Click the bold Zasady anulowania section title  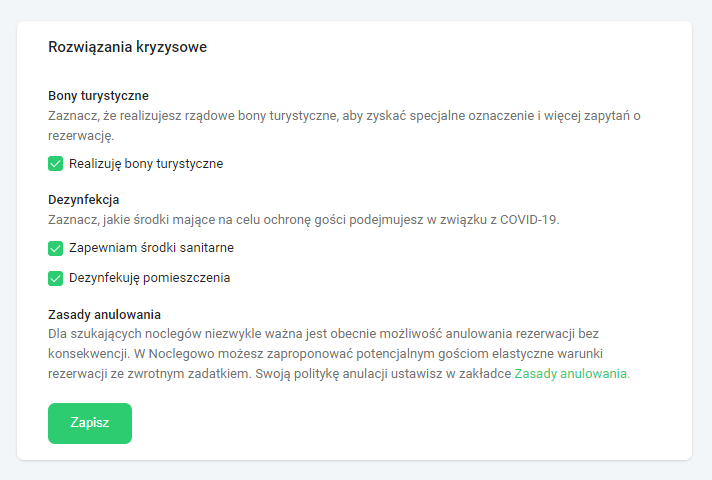pyautogui.click(x=104, y=314)
